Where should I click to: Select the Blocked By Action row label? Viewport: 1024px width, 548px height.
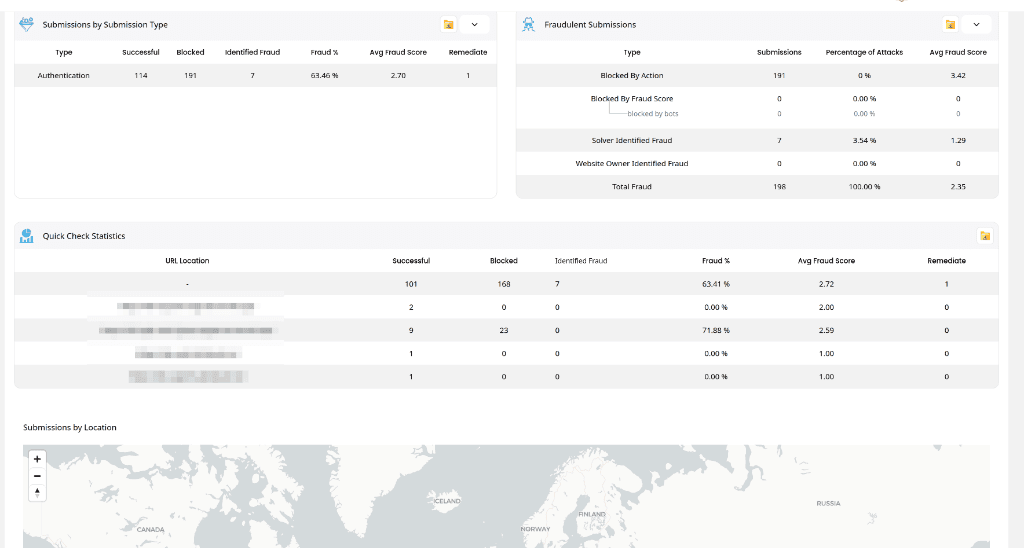[x=632, y=76]
